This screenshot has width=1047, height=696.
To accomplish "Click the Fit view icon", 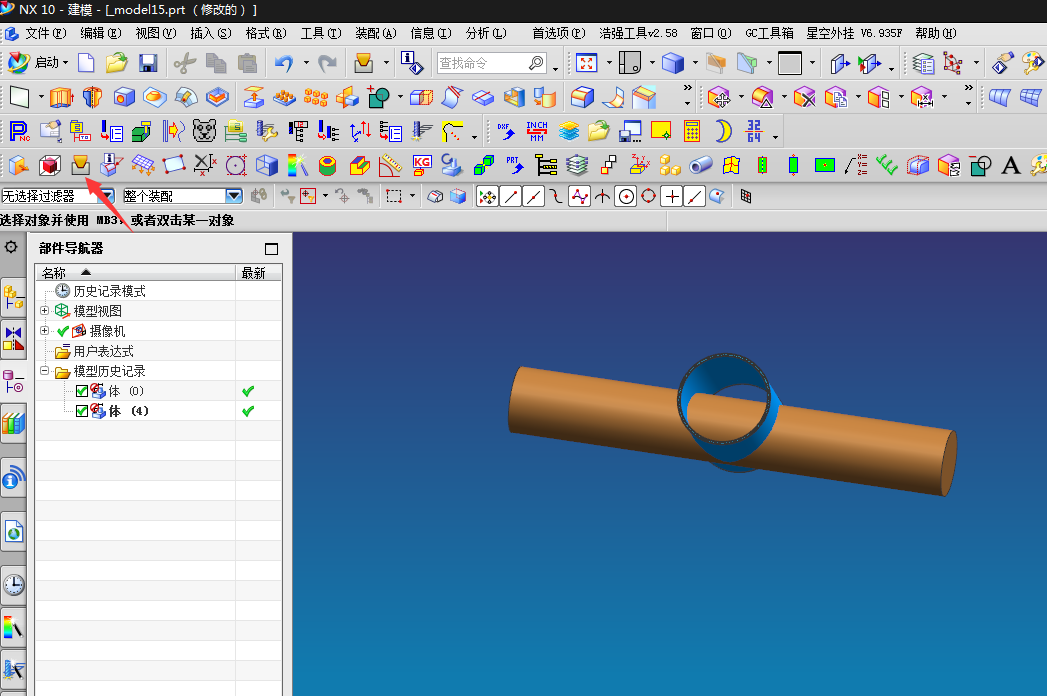I will pos(586,63).
